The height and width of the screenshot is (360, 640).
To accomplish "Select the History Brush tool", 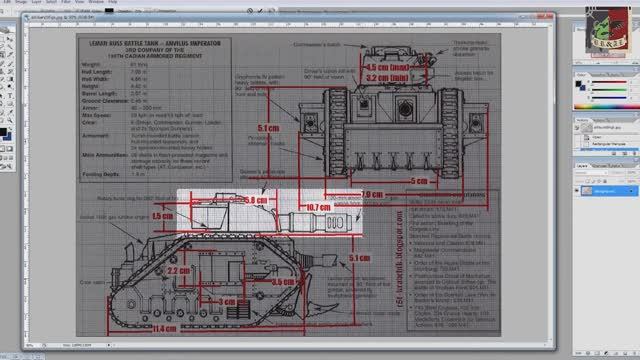I will pyautogui.click(x=10, y=71).
